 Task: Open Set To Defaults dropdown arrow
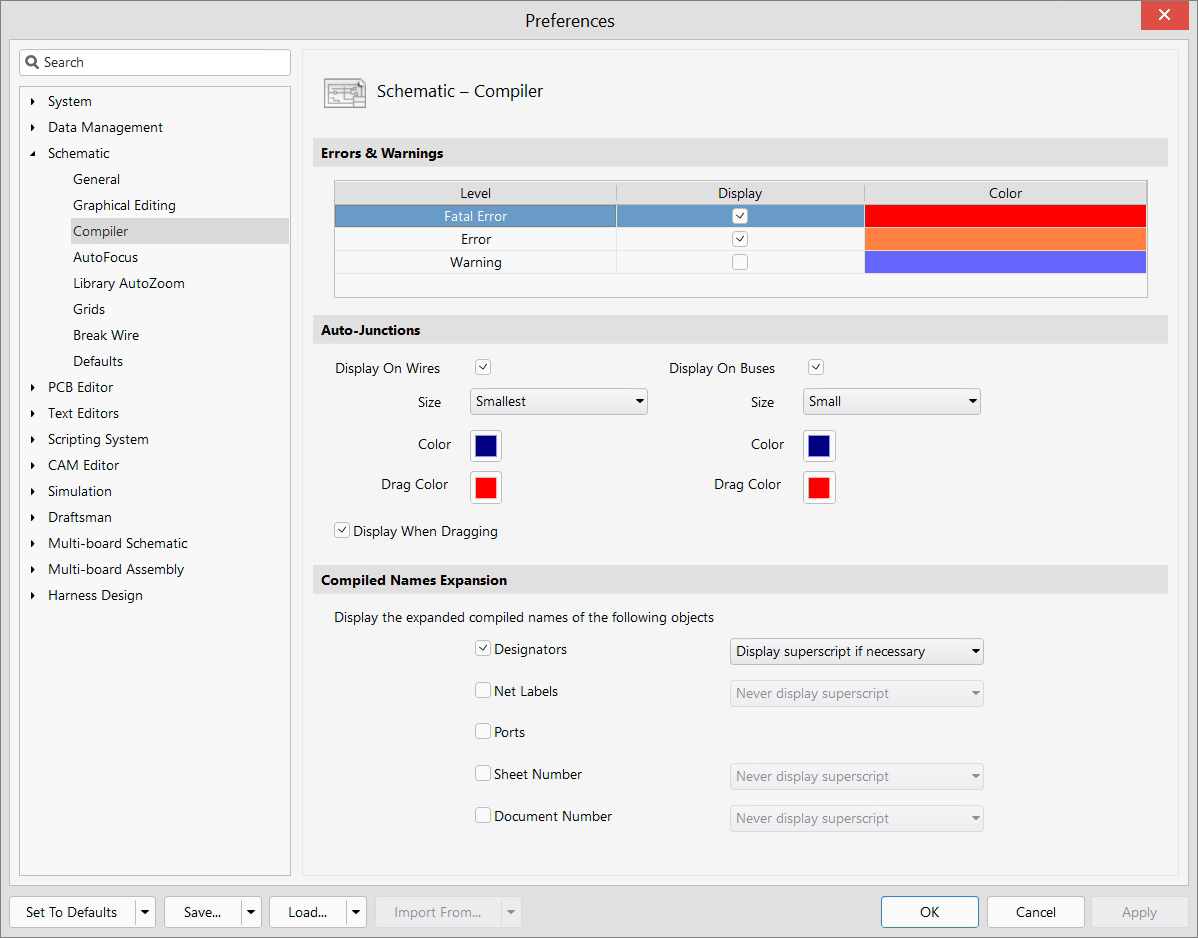[x=145, y=912]
